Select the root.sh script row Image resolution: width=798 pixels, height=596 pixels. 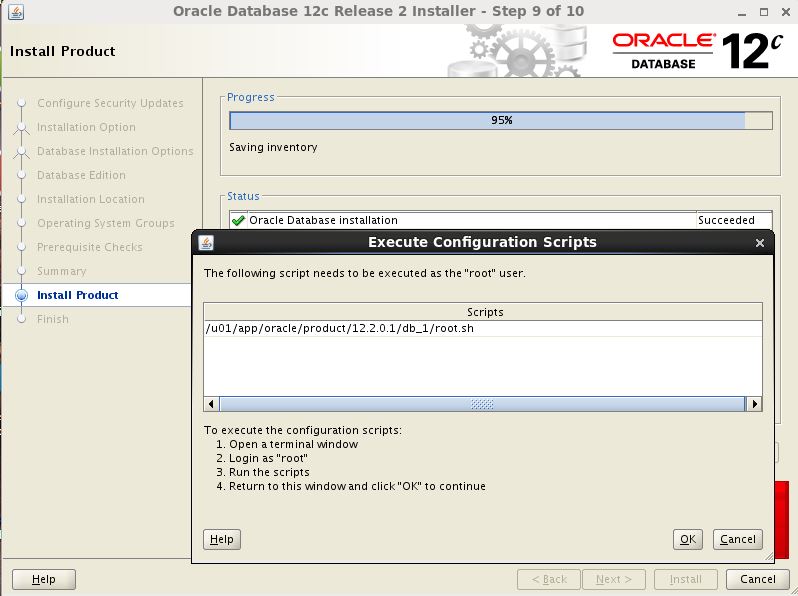[x=482, y=328]
